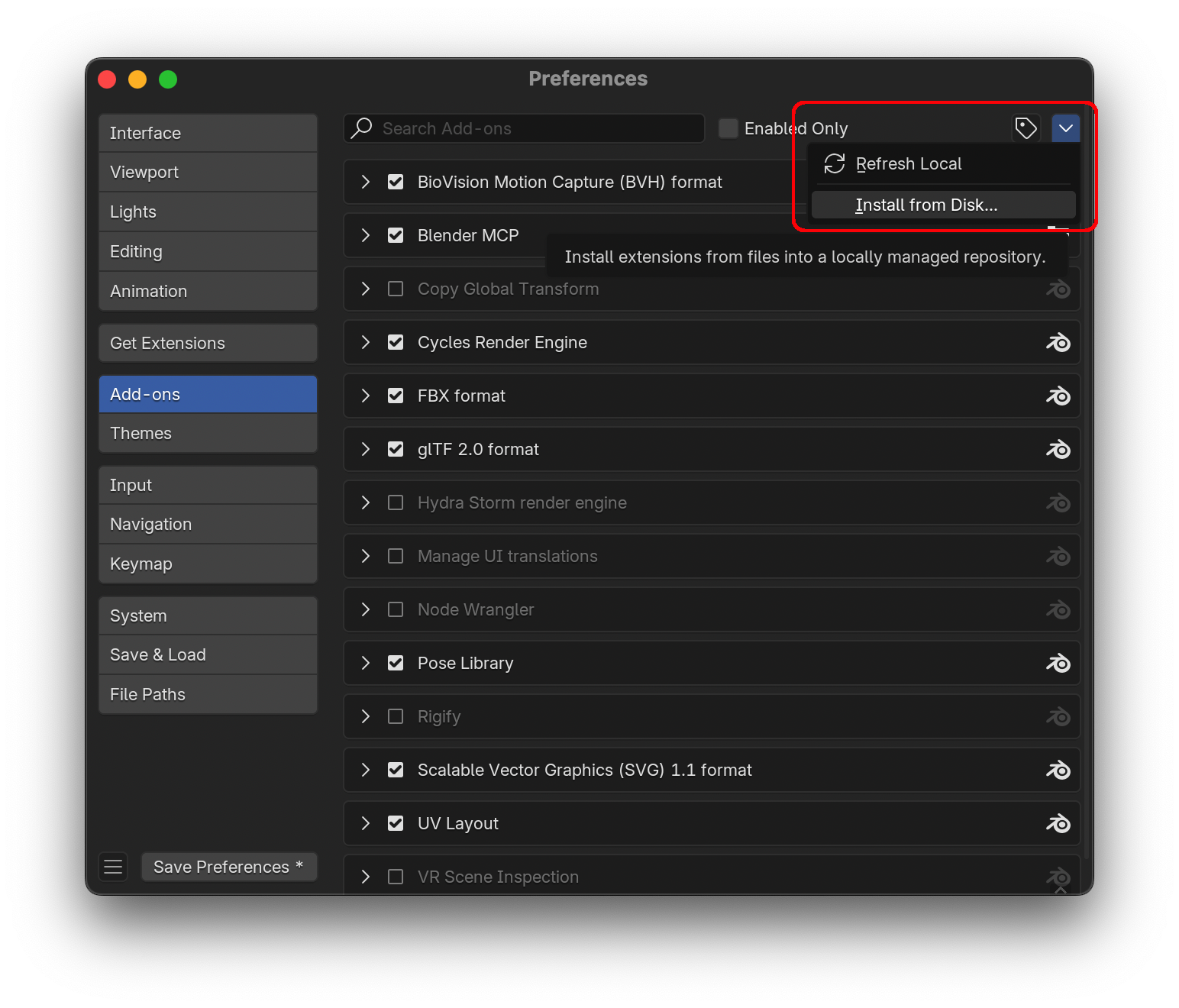Click the Blender logo on Rigify row
Viewport: 1179px width, 1008px height.
click(x=1058, y=716)
